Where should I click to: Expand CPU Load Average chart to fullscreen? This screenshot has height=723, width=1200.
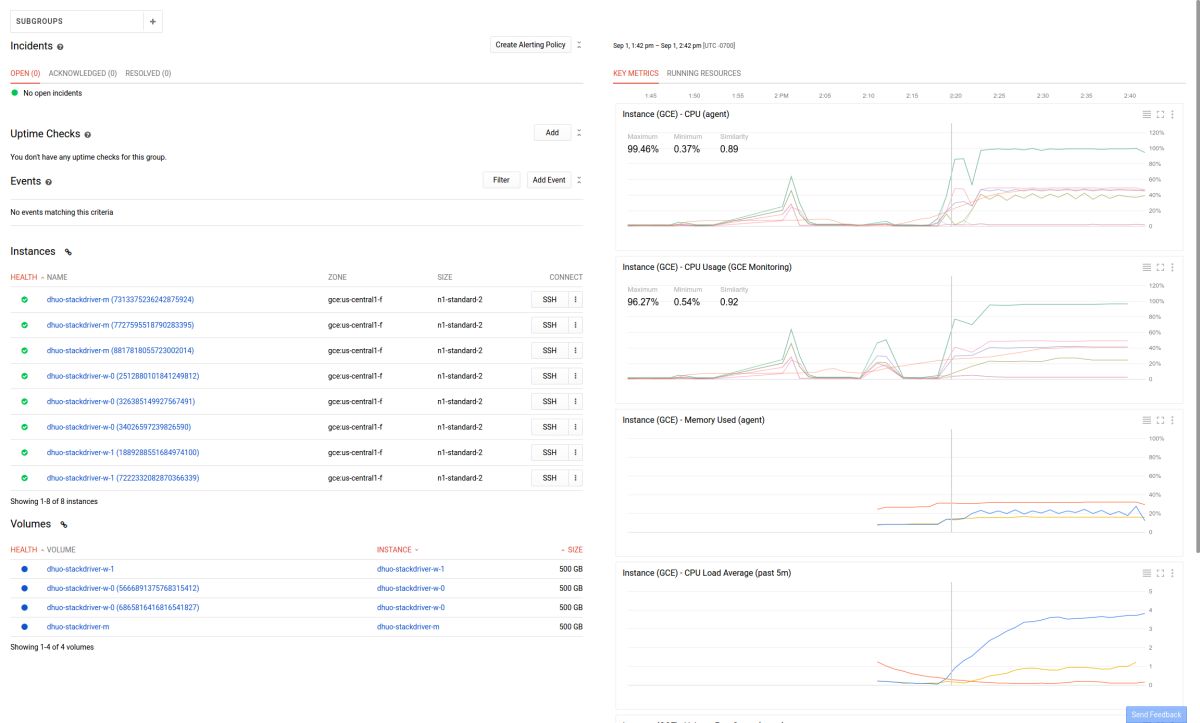pyautogui.click(x=1161, y=573)
